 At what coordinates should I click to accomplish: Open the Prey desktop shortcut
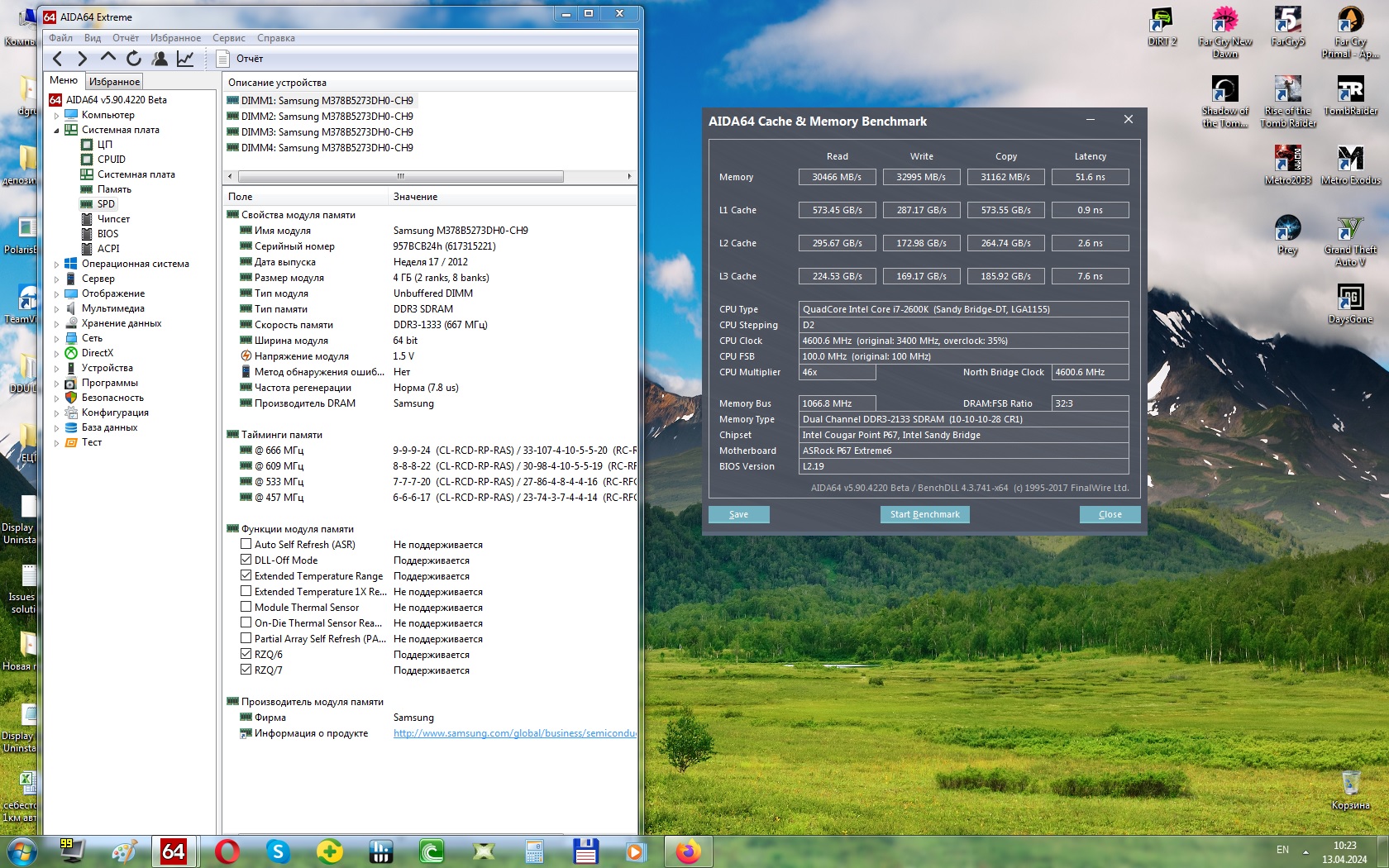1287,235
